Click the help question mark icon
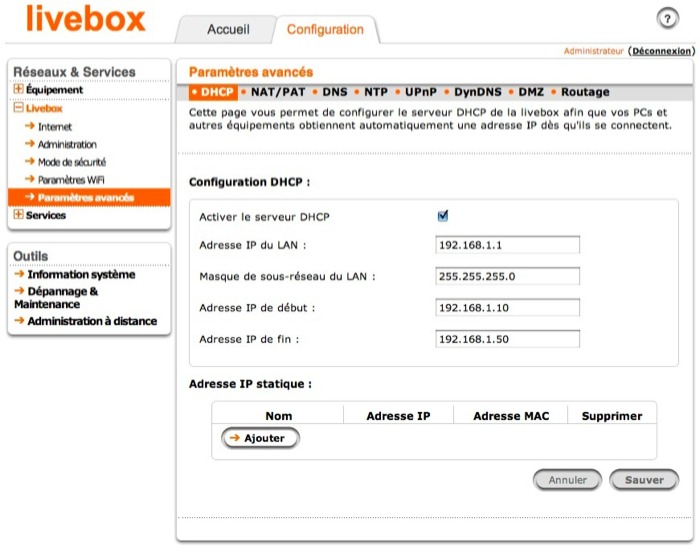This screenshot has width=700, height=548. [668, 20]
